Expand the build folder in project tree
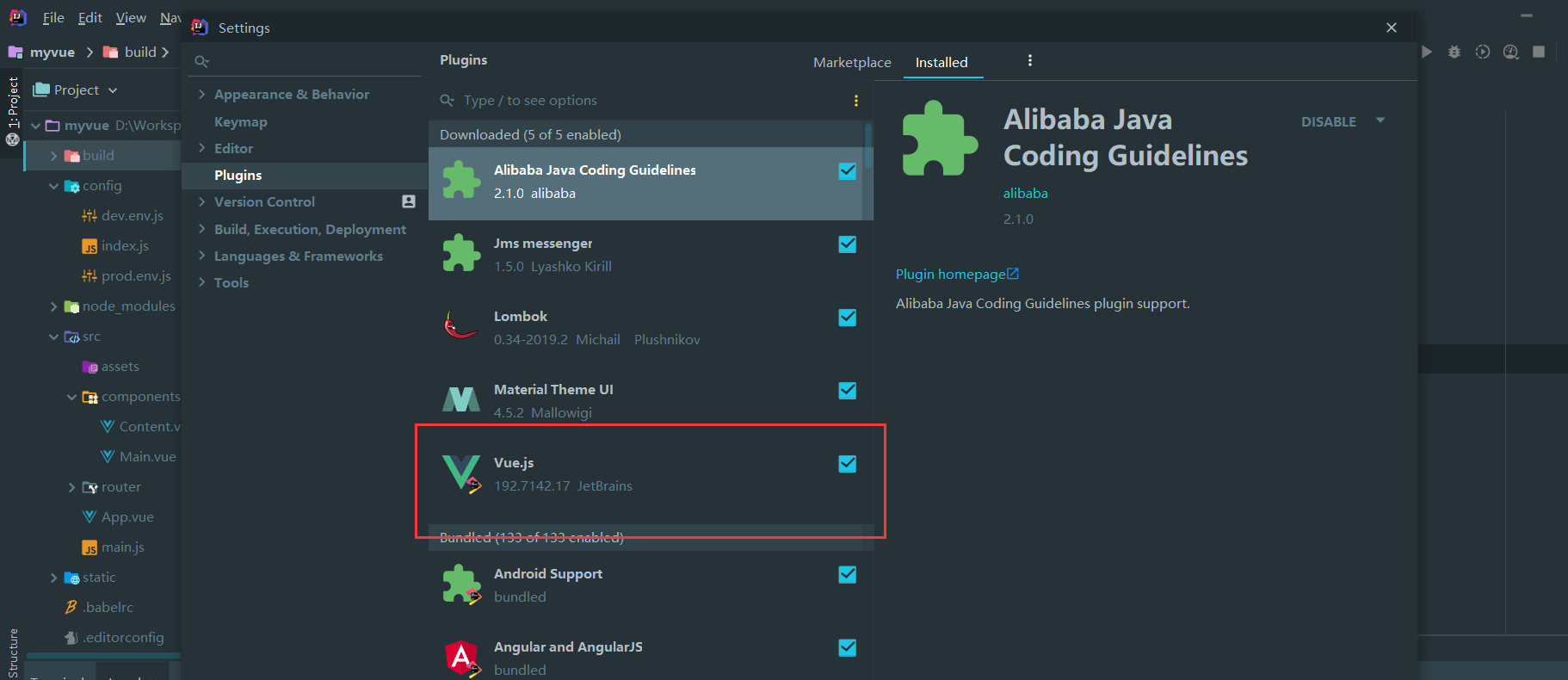This screenshot has height=680, width=1568. (x=53, y=156)
